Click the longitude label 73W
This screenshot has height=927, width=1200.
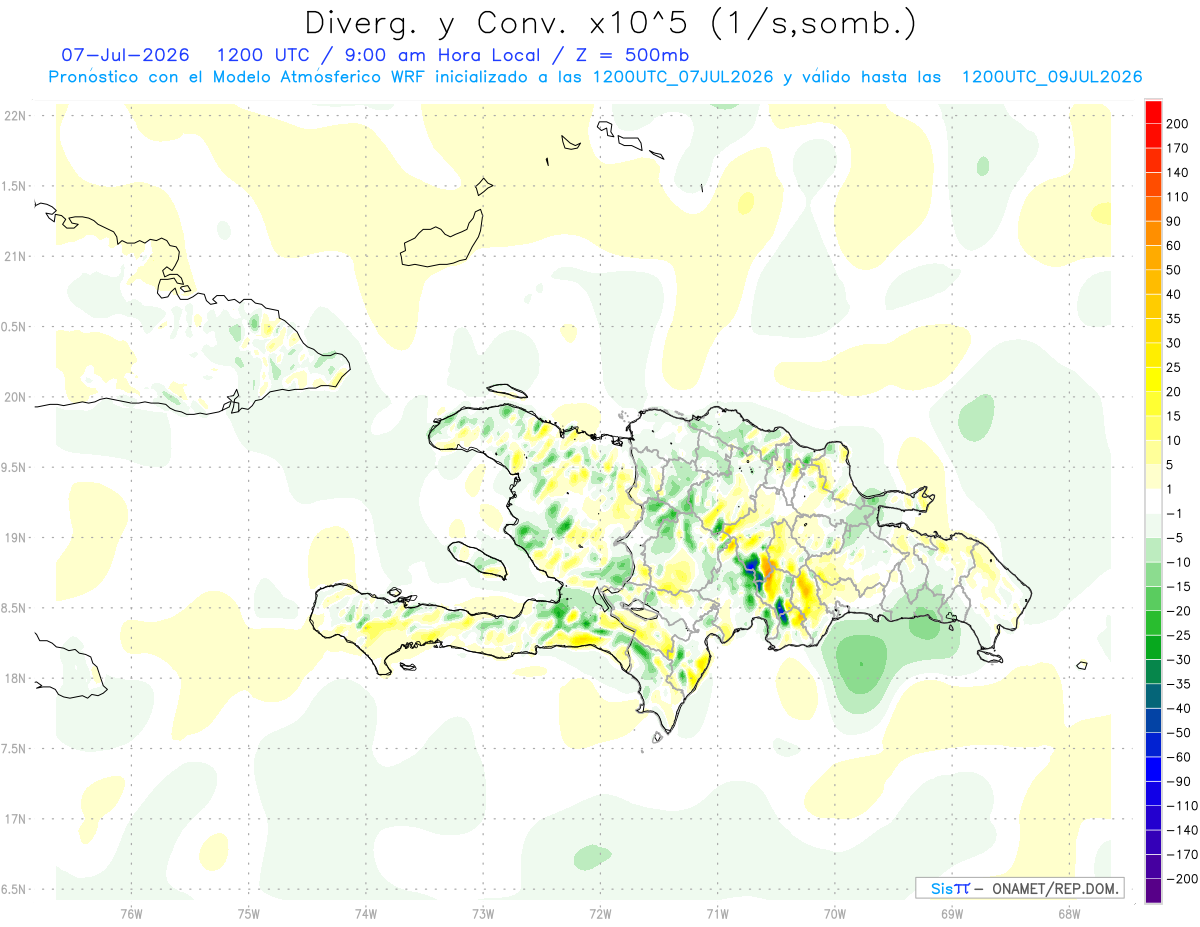483,914
